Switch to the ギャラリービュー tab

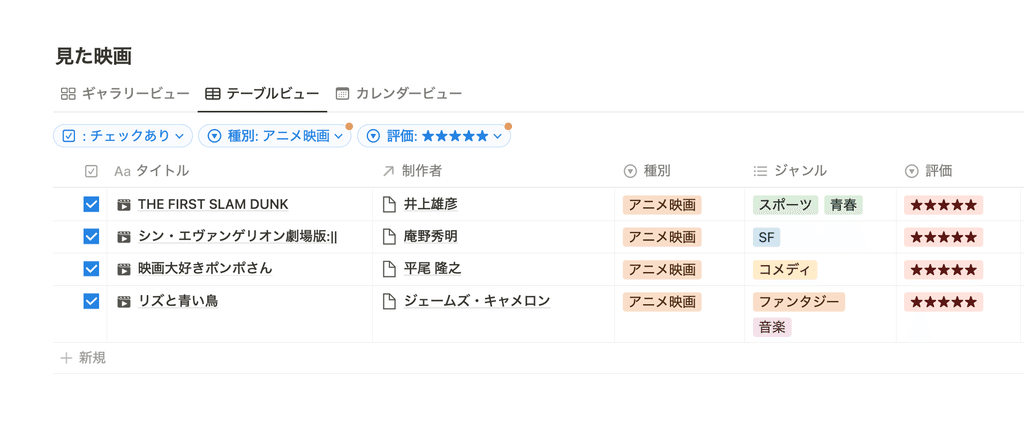click(x=125, y=93)
